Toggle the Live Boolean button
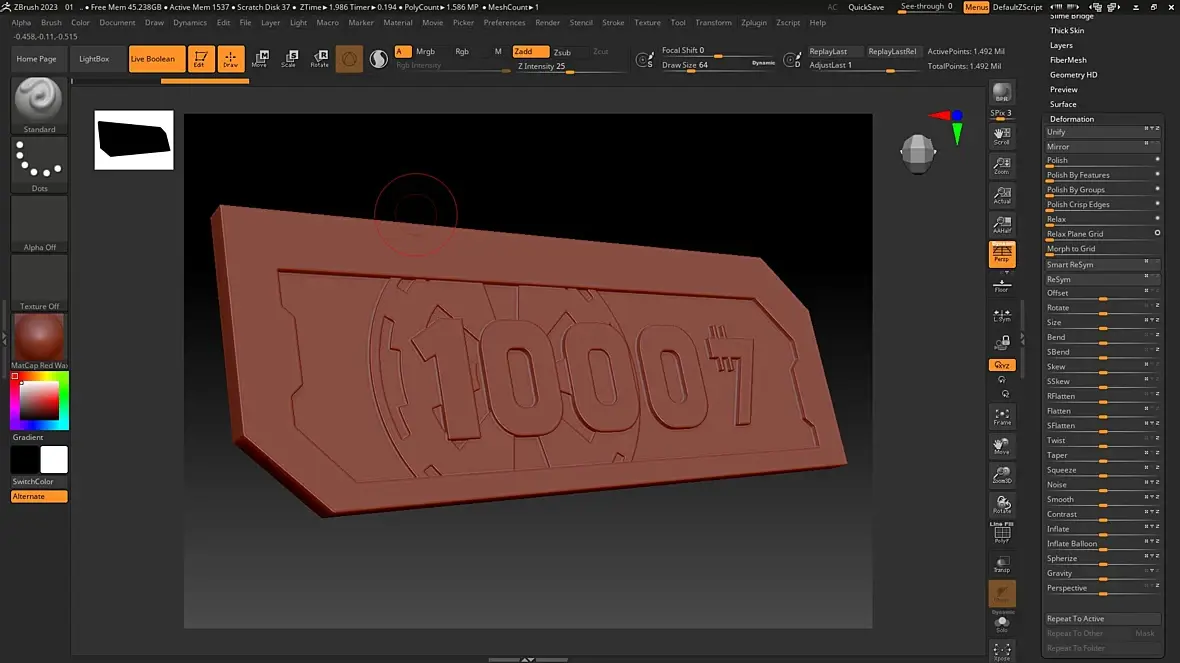Screen dimensions: 1180x663 coord(157,59)
